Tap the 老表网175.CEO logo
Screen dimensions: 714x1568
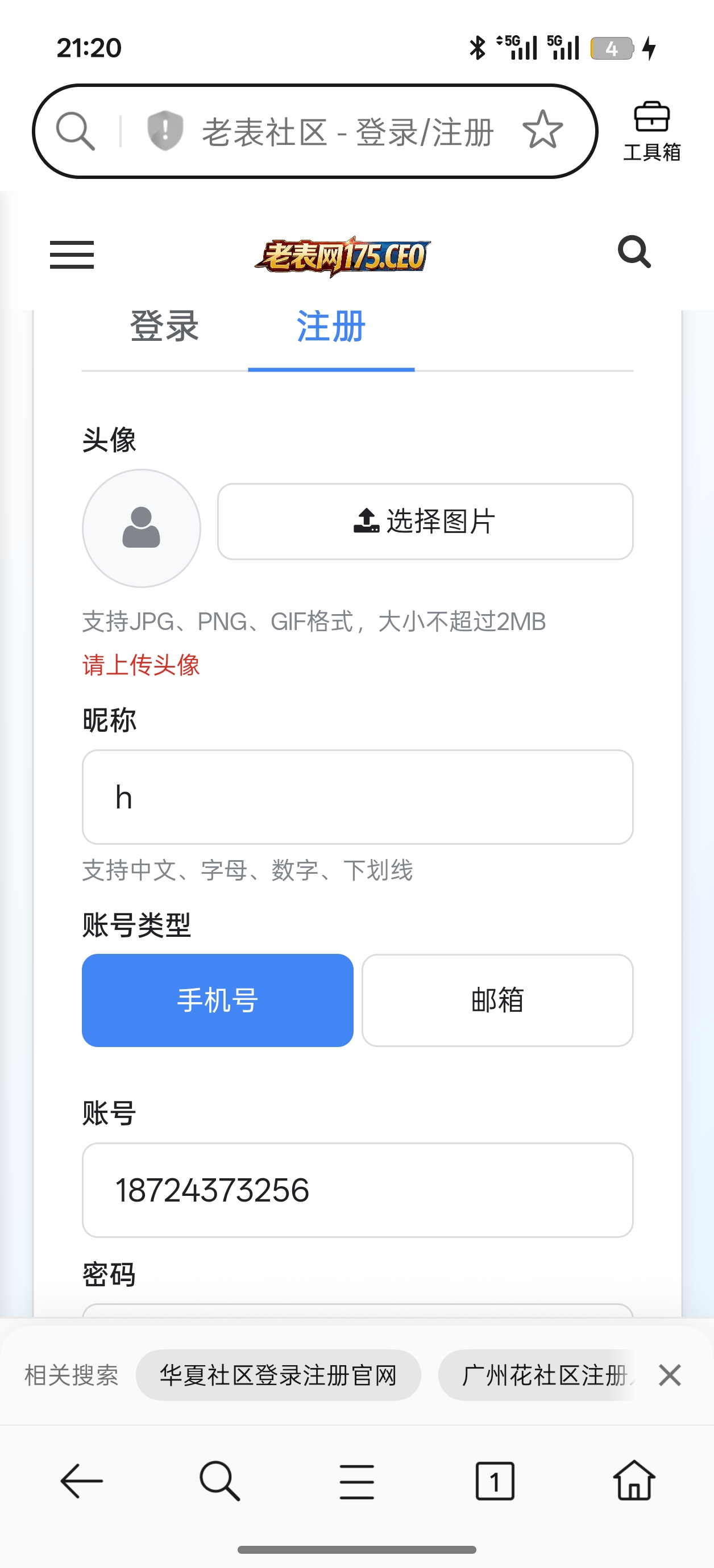tap(342, 256)
